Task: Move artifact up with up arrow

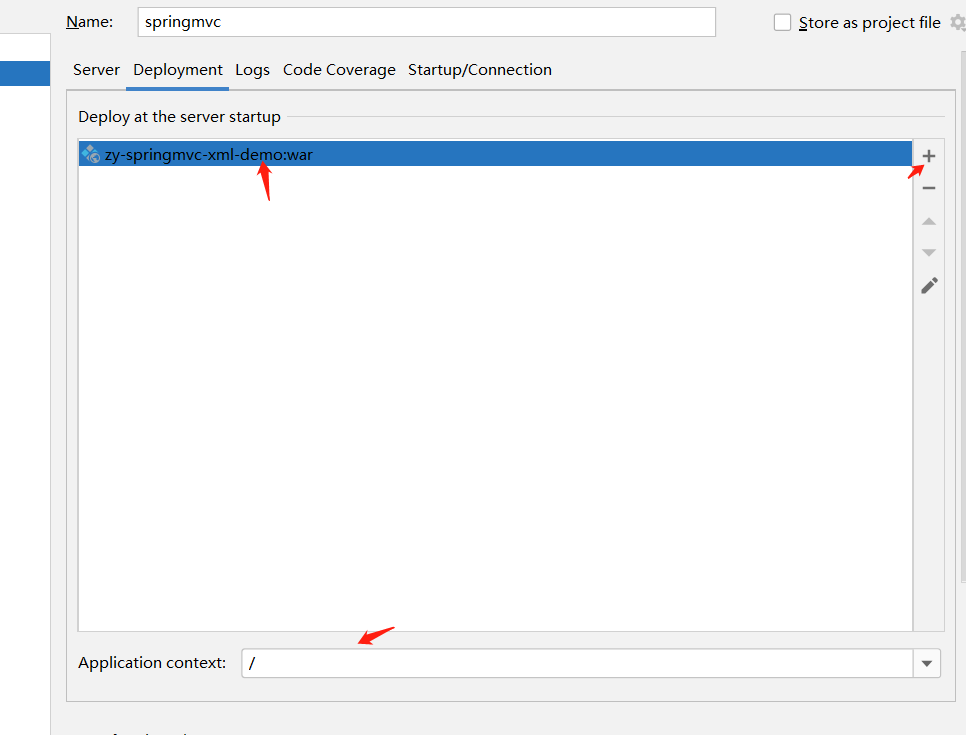Action: pos(928,221)
